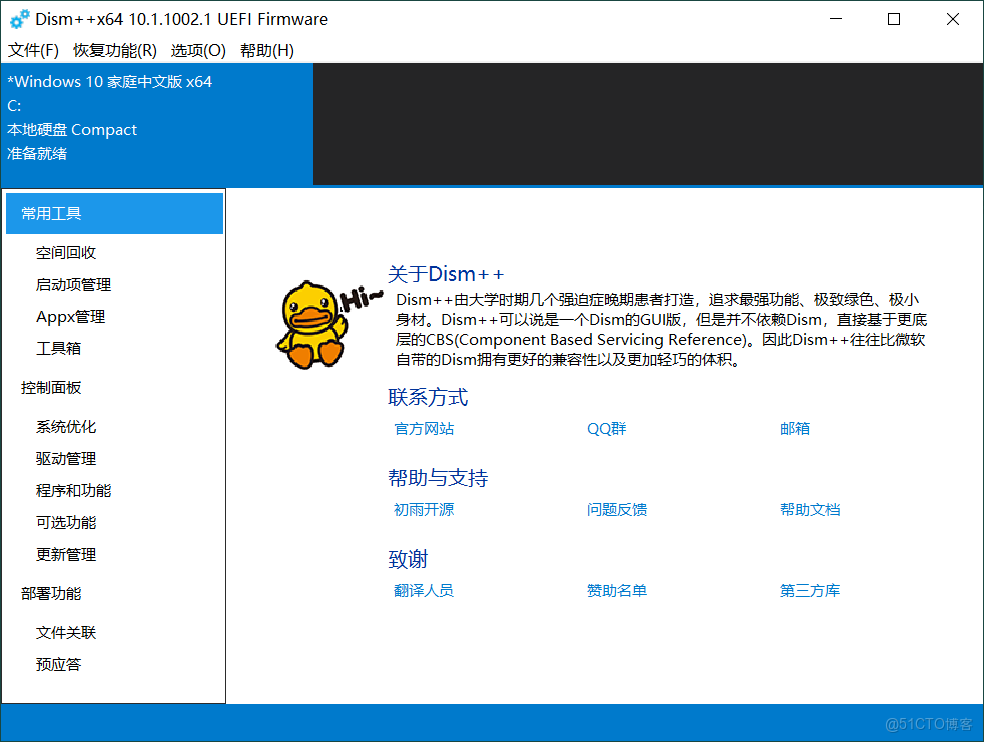Click the 赞助名单 link under 致谢

[617, 590]
